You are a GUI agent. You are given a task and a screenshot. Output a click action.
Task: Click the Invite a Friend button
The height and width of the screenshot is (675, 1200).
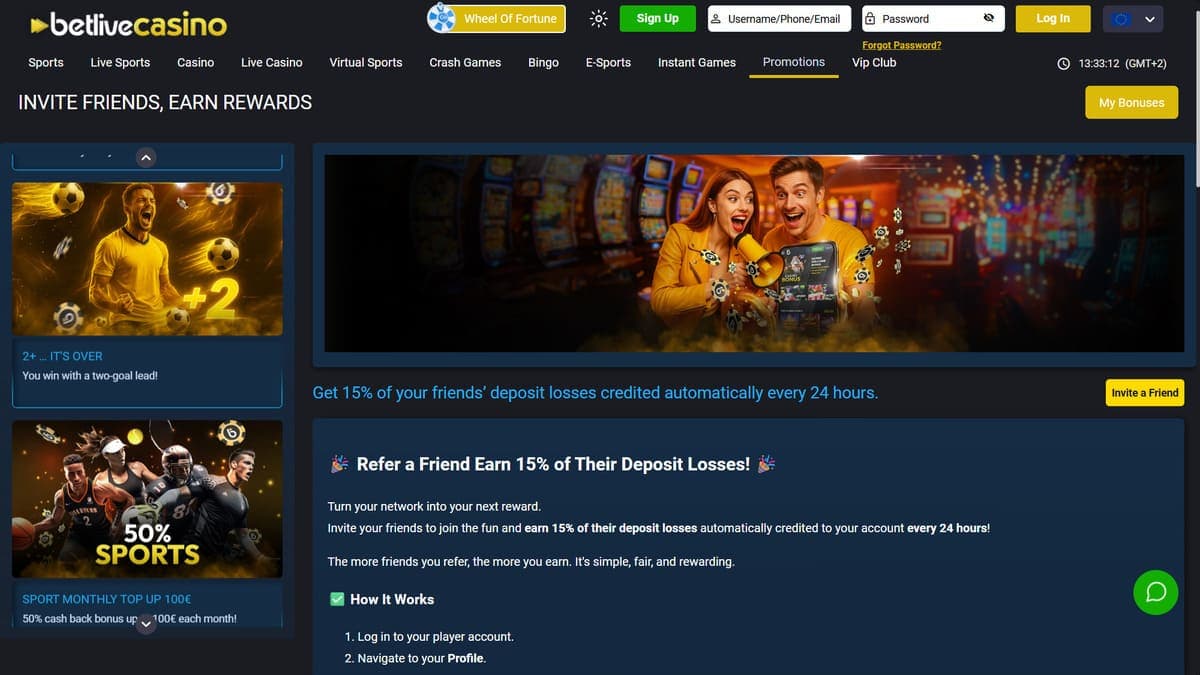click(x=1145, y=393)
